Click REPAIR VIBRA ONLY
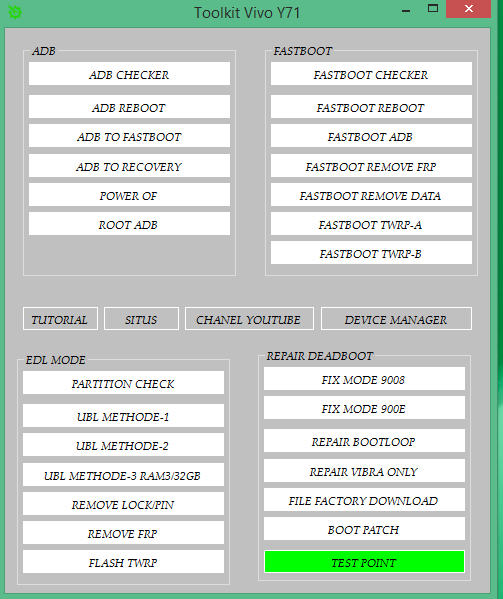The height and width of the screenshot is (599, 503). tap(364, 471)
